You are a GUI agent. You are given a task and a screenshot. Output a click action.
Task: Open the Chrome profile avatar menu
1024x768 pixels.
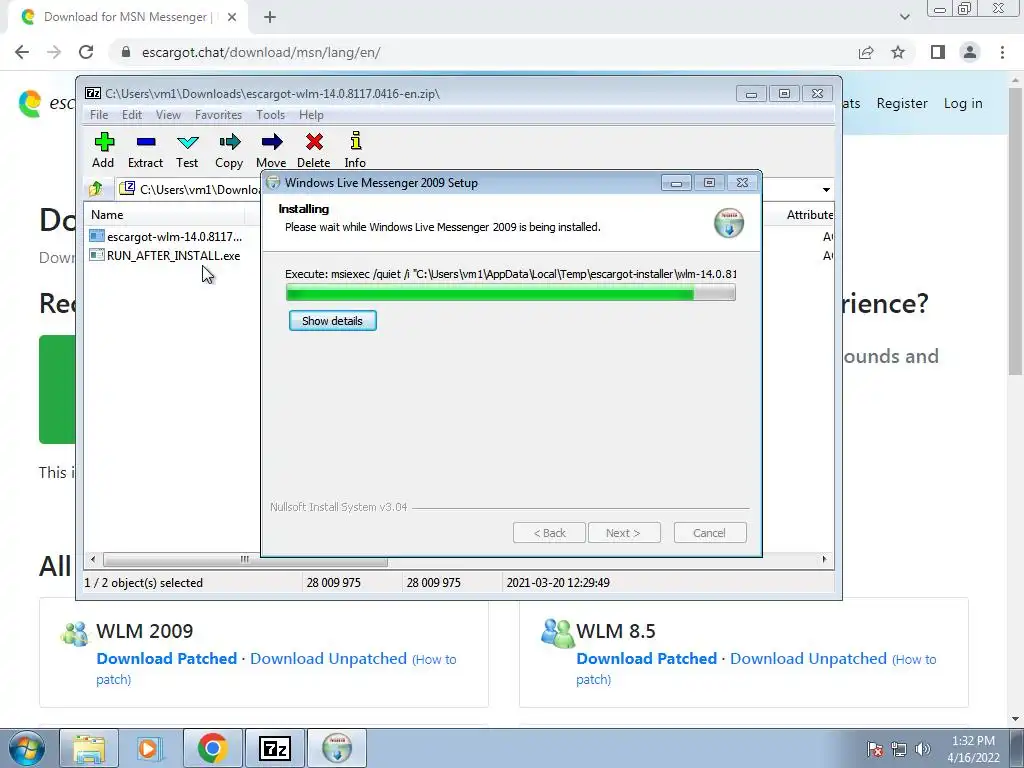coord(970,52)
